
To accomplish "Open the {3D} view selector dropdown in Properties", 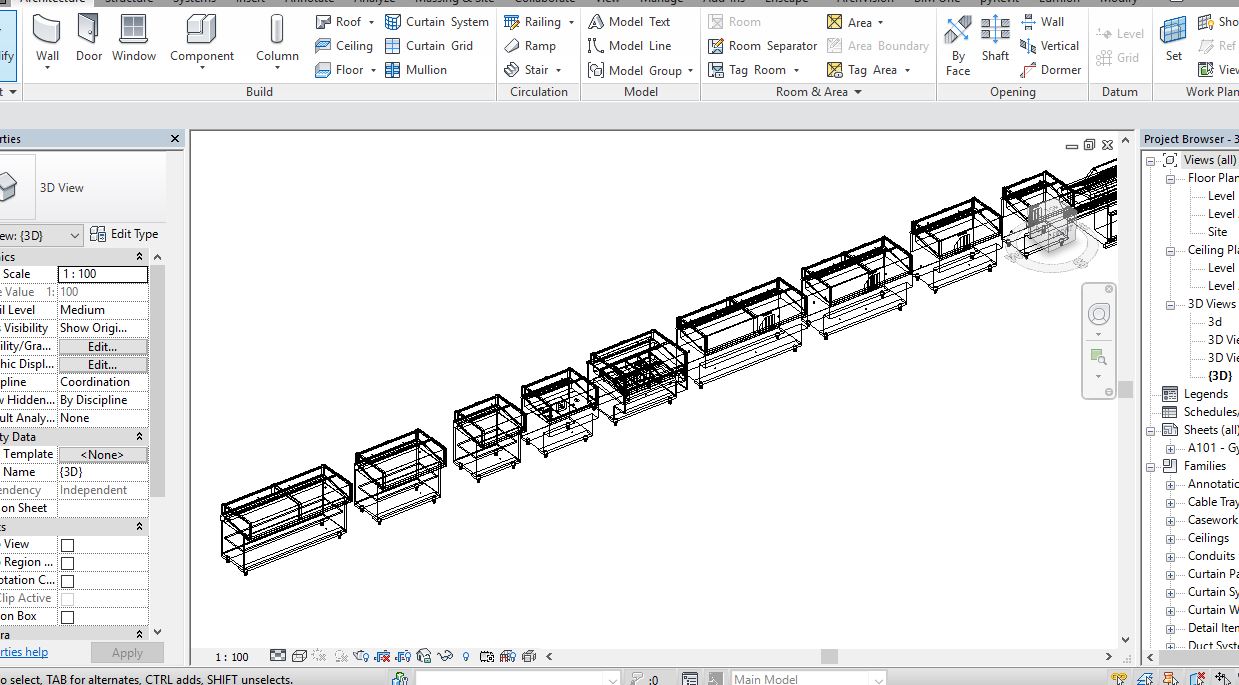I will (74, 236).
